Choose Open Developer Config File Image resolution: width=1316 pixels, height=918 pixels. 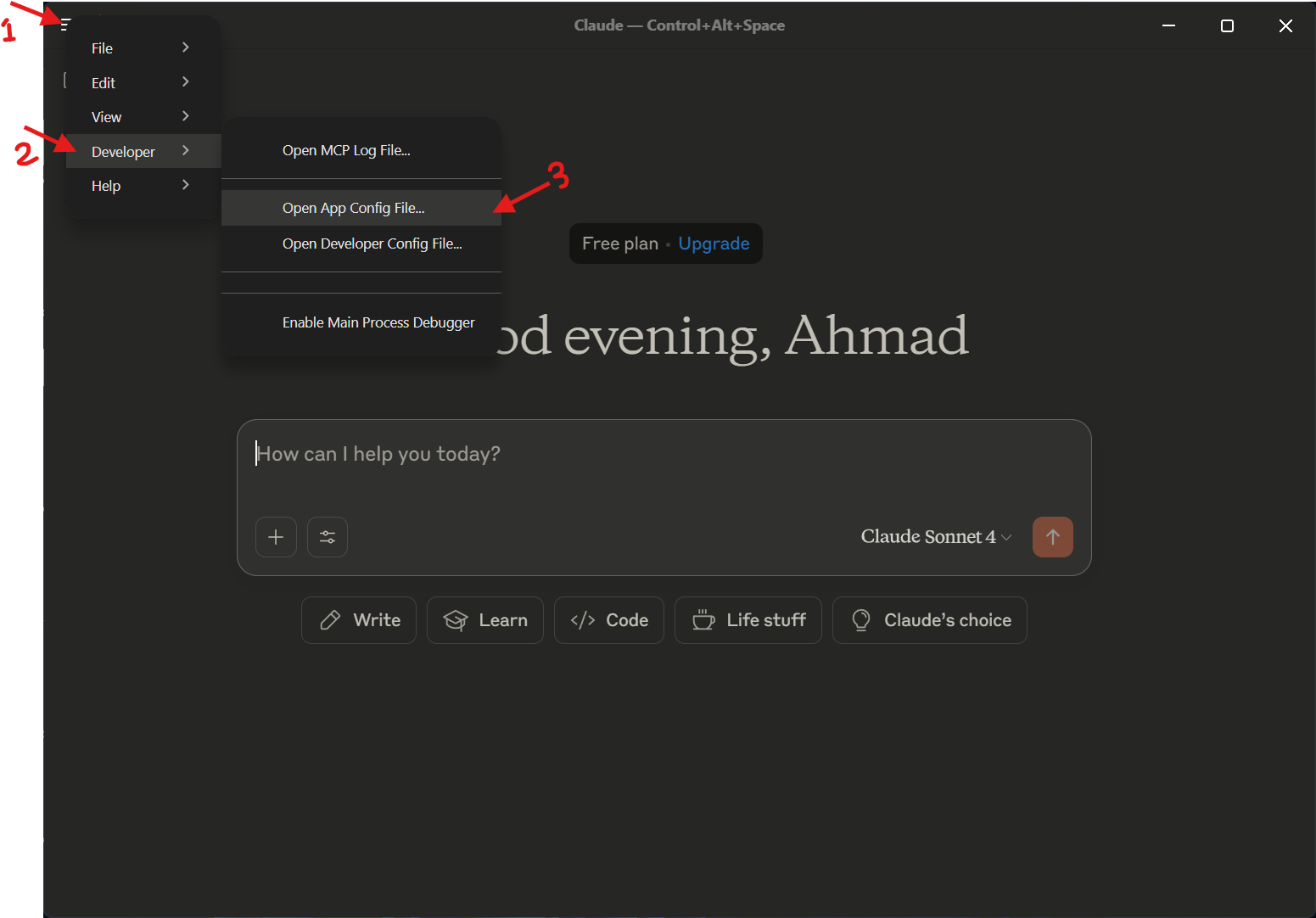(361, 243)
